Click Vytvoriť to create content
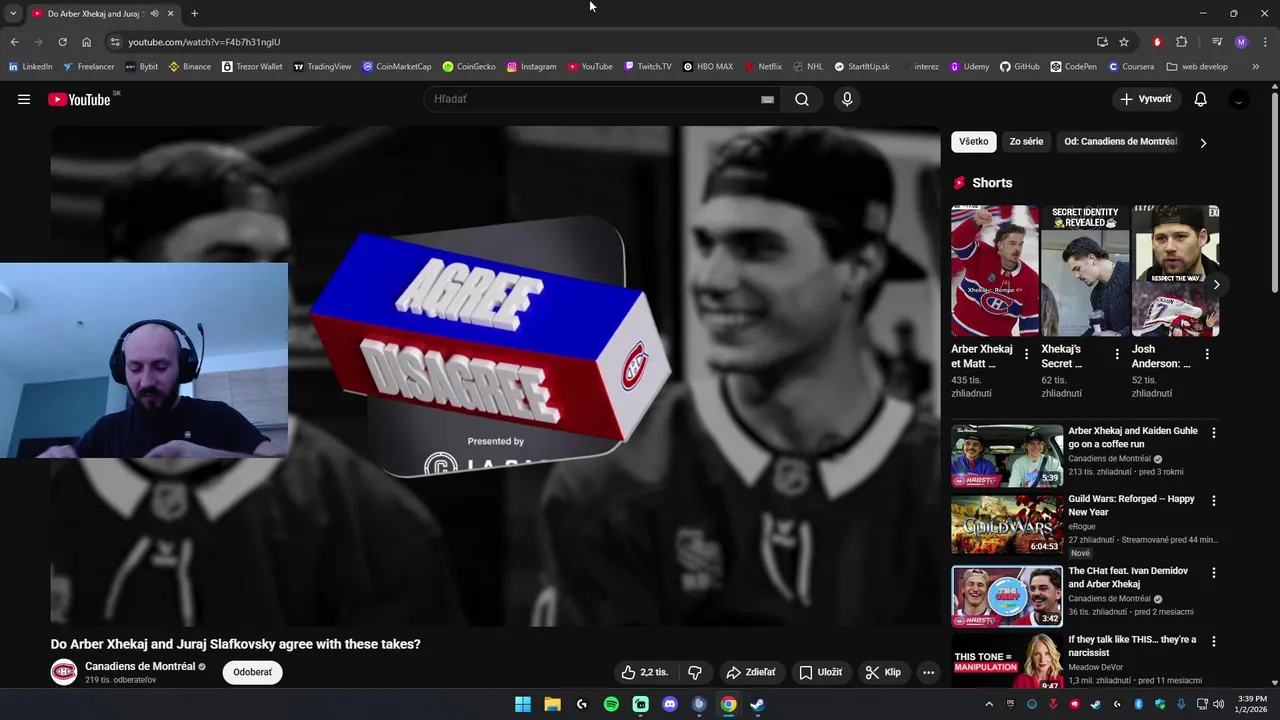Screen dimensions: 1280x720 point(1147,99)
